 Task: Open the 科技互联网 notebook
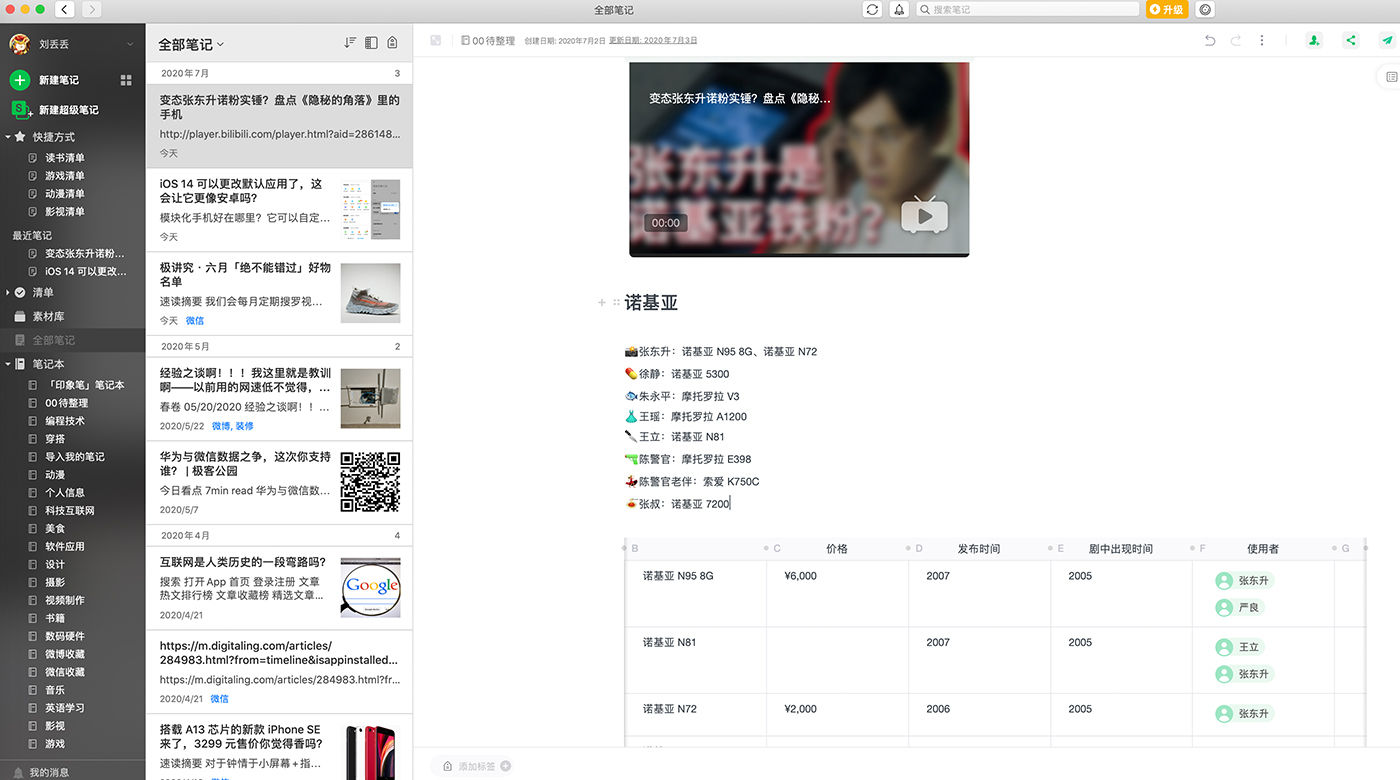pos(70,511)
